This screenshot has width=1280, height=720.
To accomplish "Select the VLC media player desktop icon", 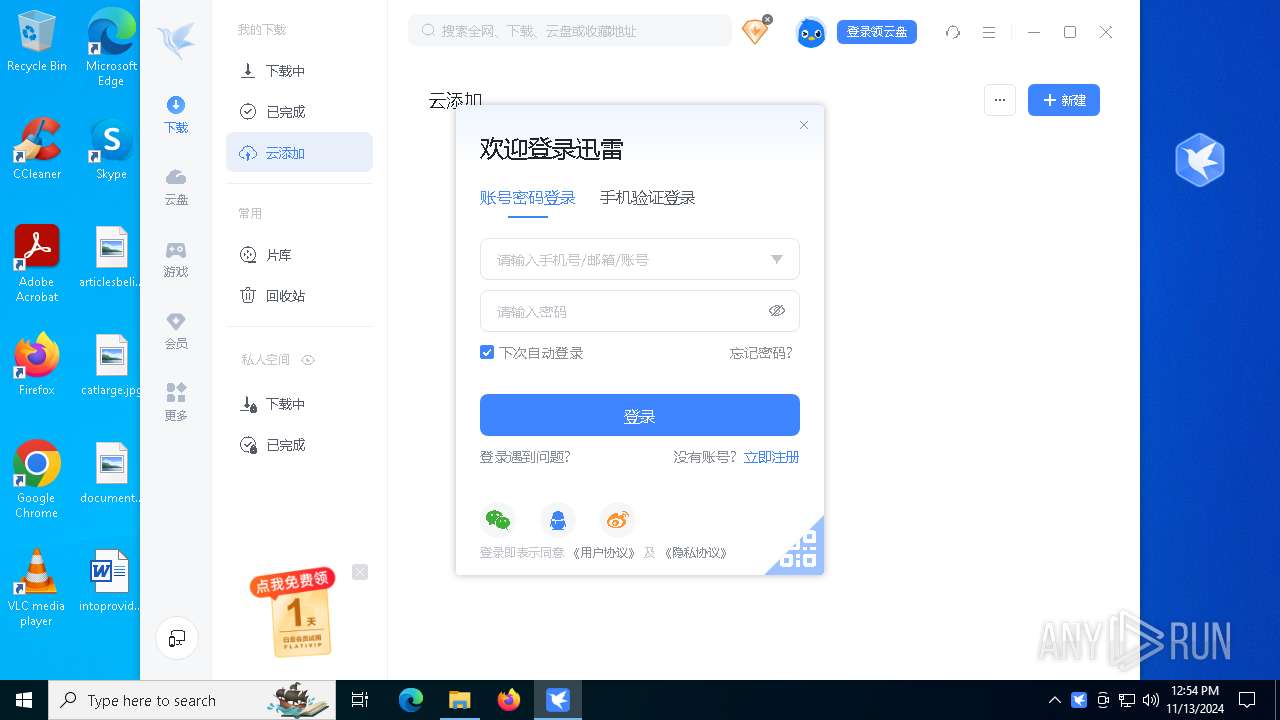I will tap(36, 588).
